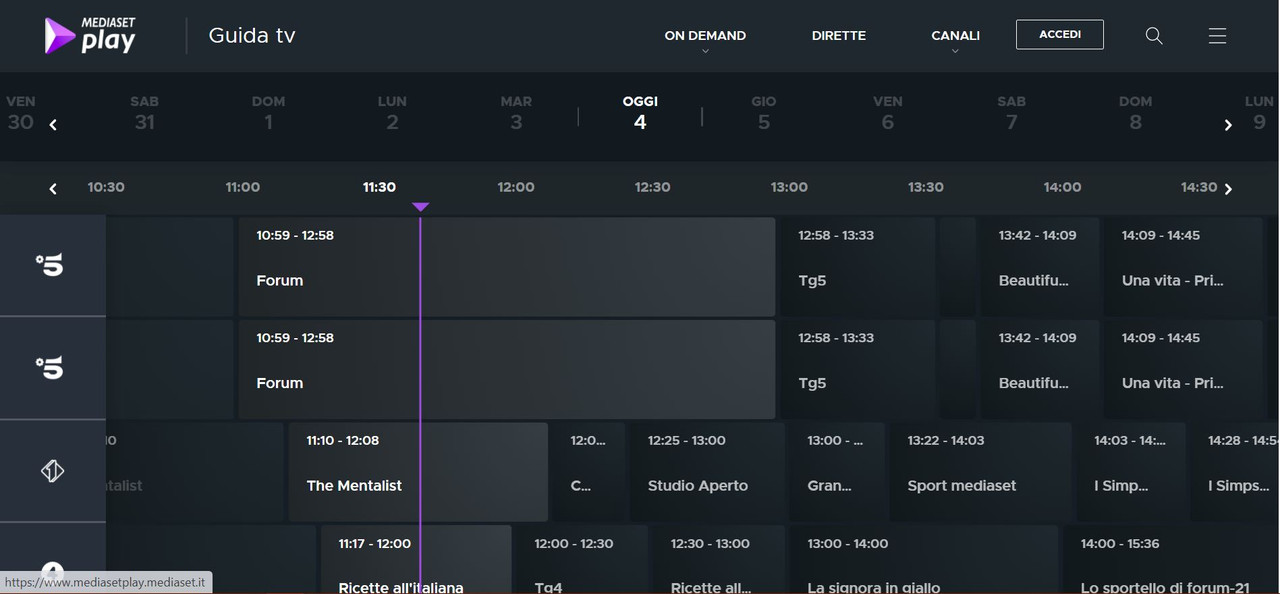1280x594 pixels.
Task: Select day SAB 31 in the date bar
Action: (144, 113)
